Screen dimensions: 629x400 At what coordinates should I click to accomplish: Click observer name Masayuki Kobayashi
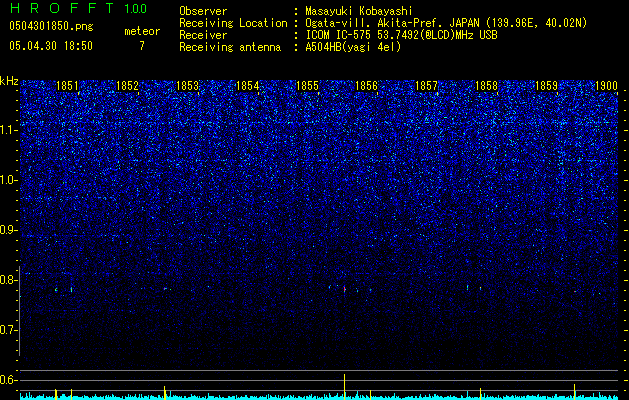(359, 11)
